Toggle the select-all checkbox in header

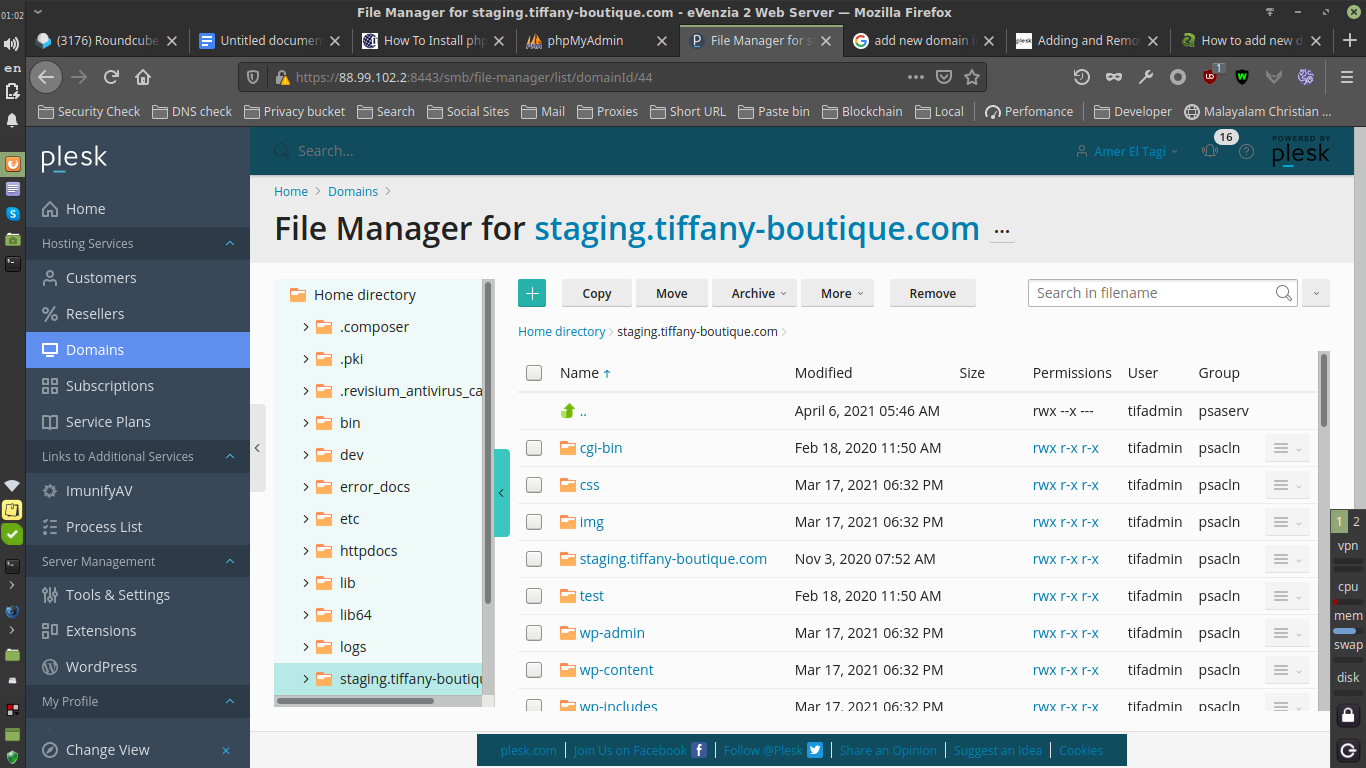point(534,373)
